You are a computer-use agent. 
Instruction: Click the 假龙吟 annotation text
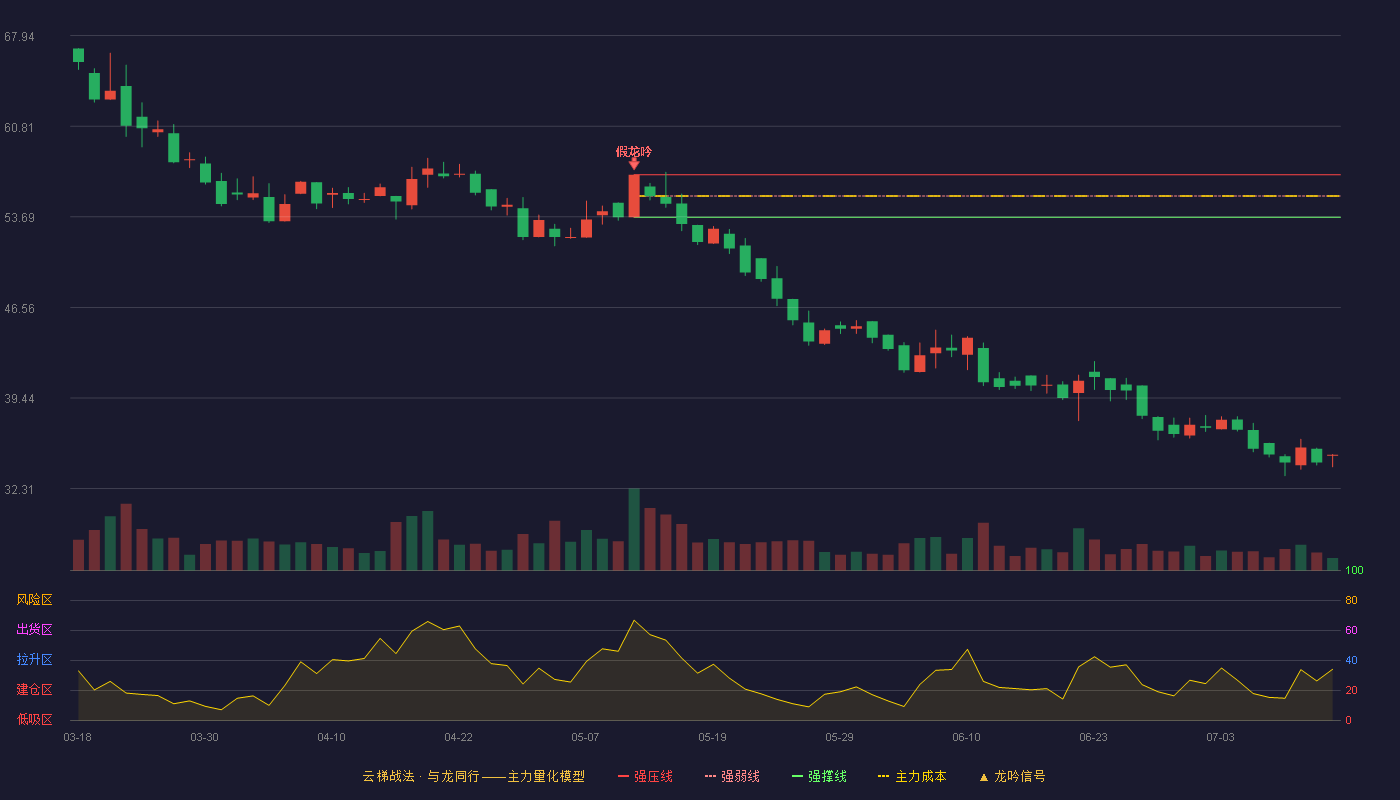click(x=634, y=151)
